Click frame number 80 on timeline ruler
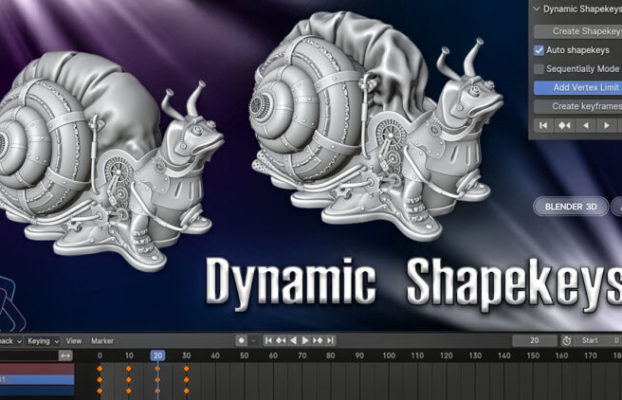 (x=331, y=356)
